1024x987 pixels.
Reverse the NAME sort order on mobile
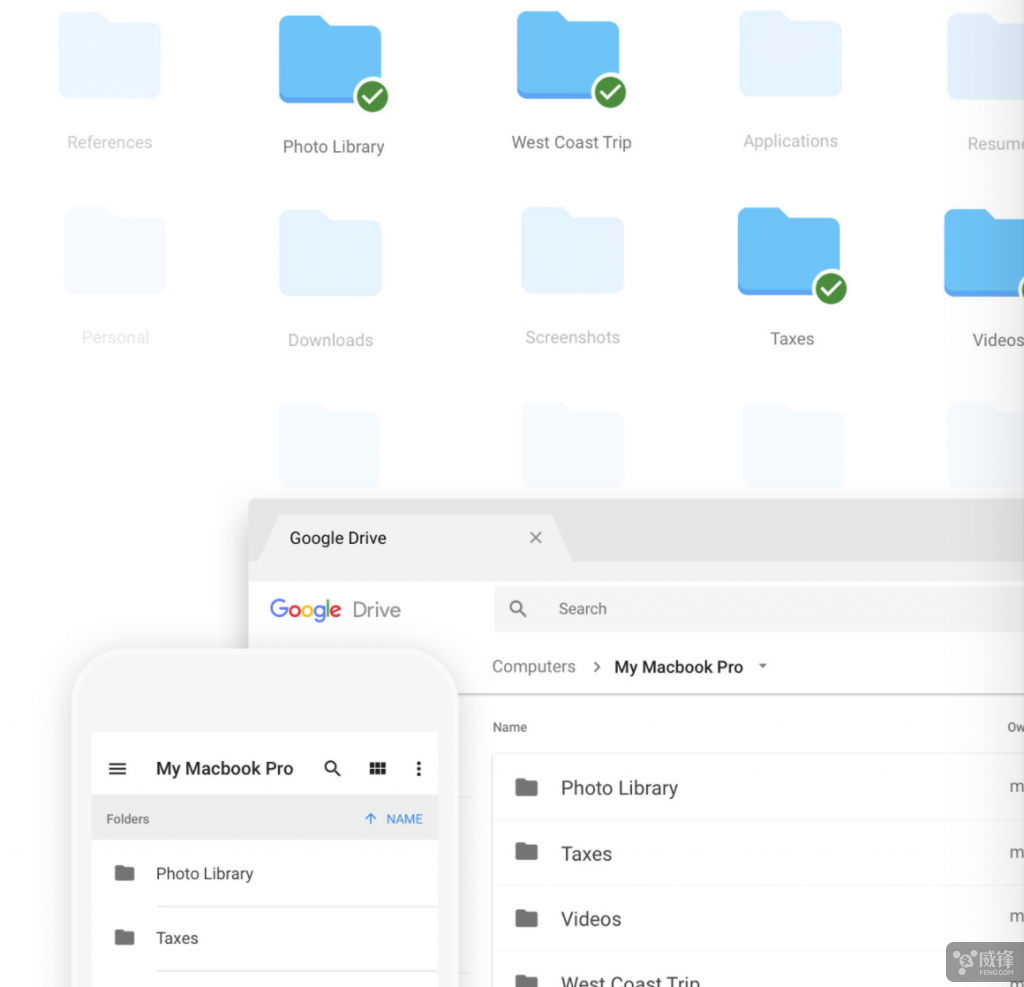[x=394, y=819]
